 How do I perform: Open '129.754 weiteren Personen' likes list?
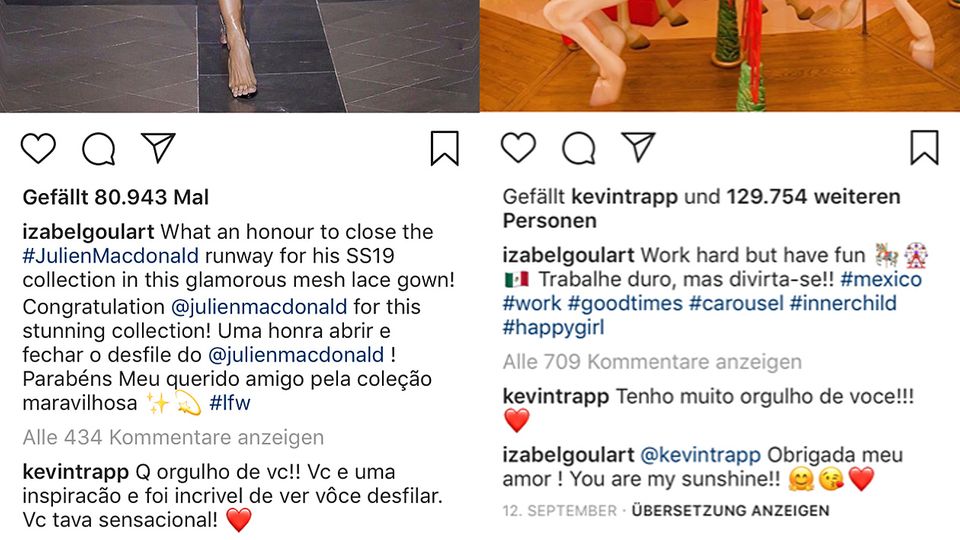[702, 209]
